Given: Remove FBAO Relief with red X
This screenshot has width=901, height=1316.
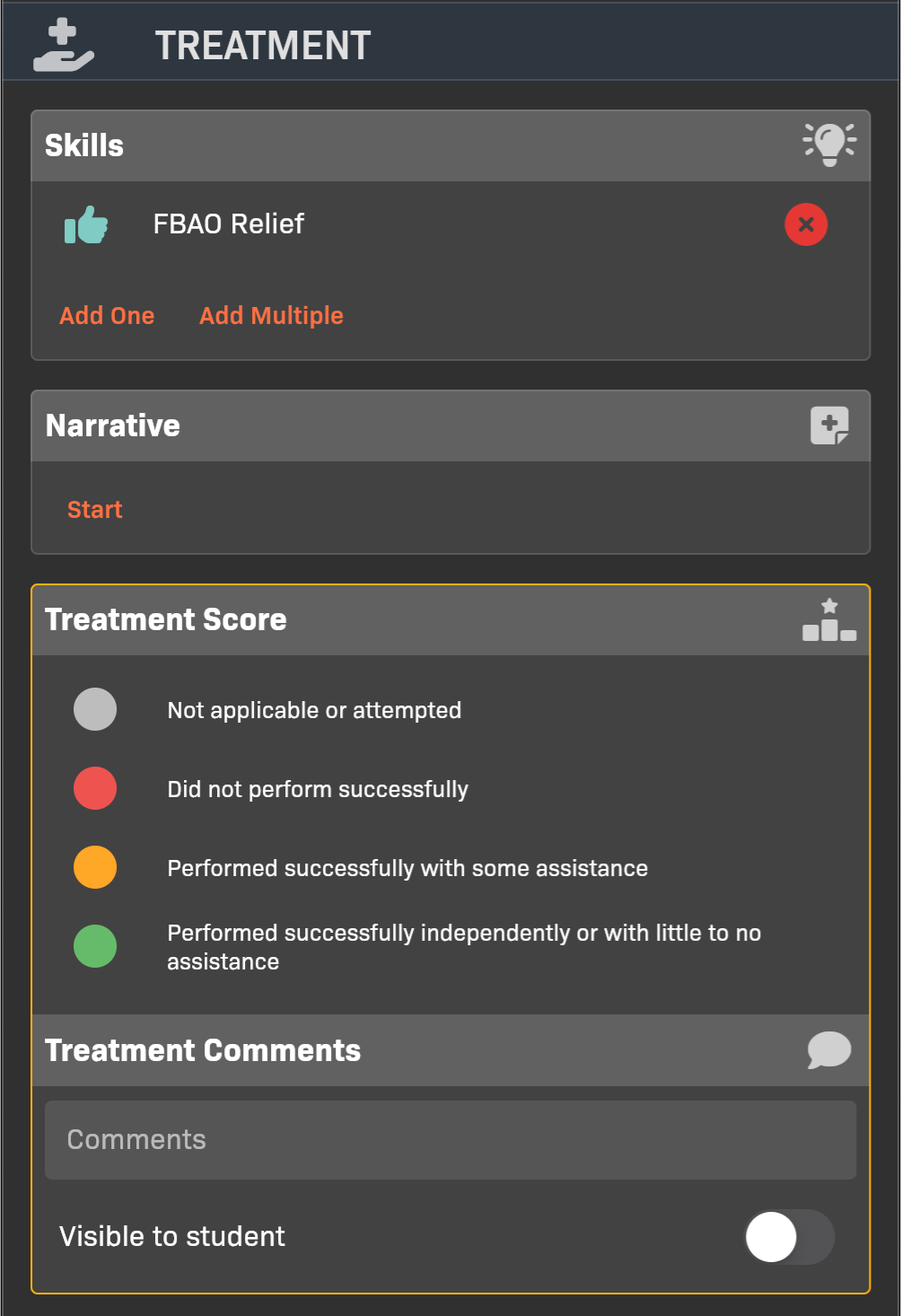Looking at the screenshot, I should coord(806,224).
